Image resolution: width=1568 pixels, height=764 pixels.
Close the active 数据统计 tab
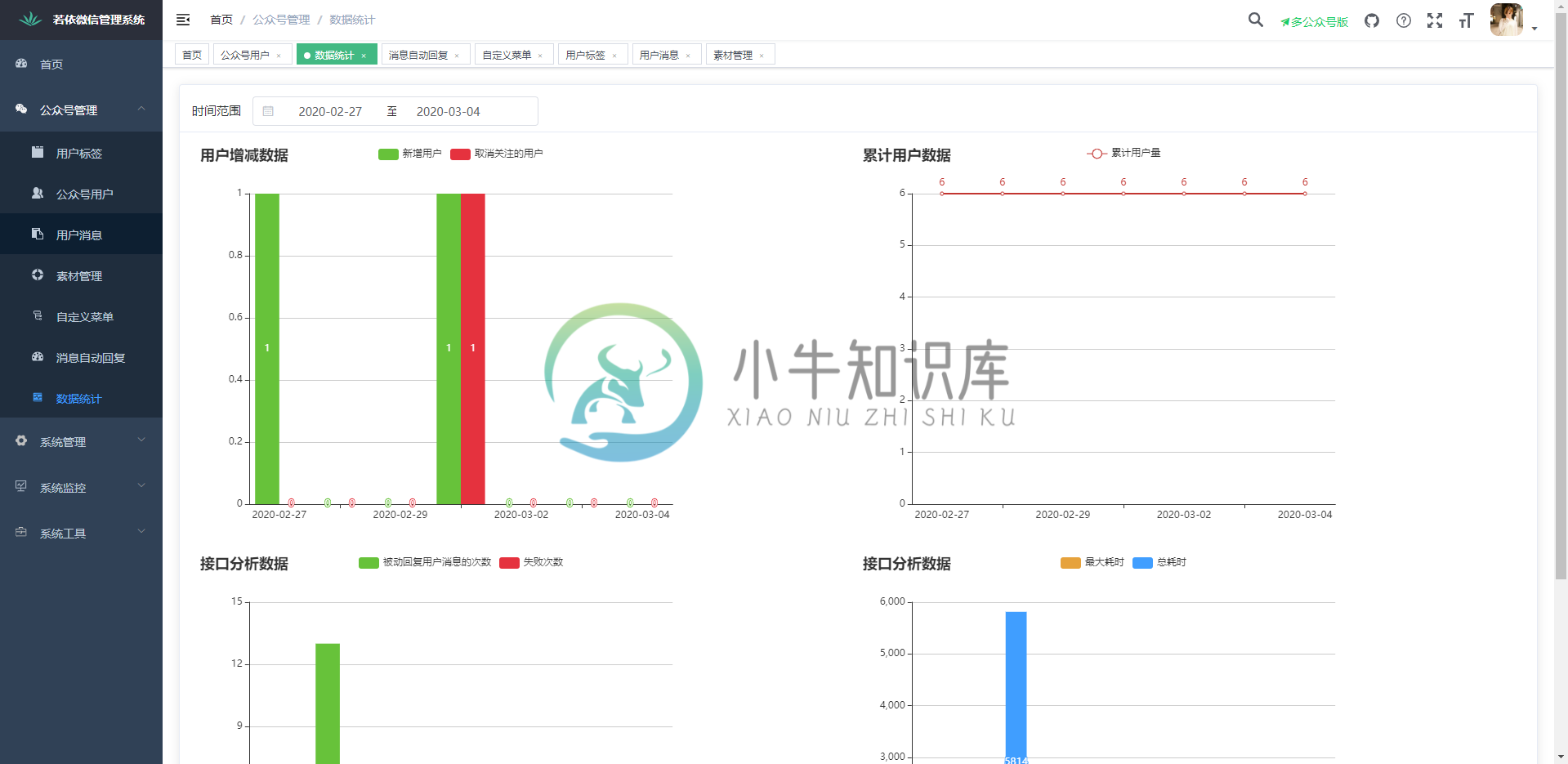[x=364, y=56]
